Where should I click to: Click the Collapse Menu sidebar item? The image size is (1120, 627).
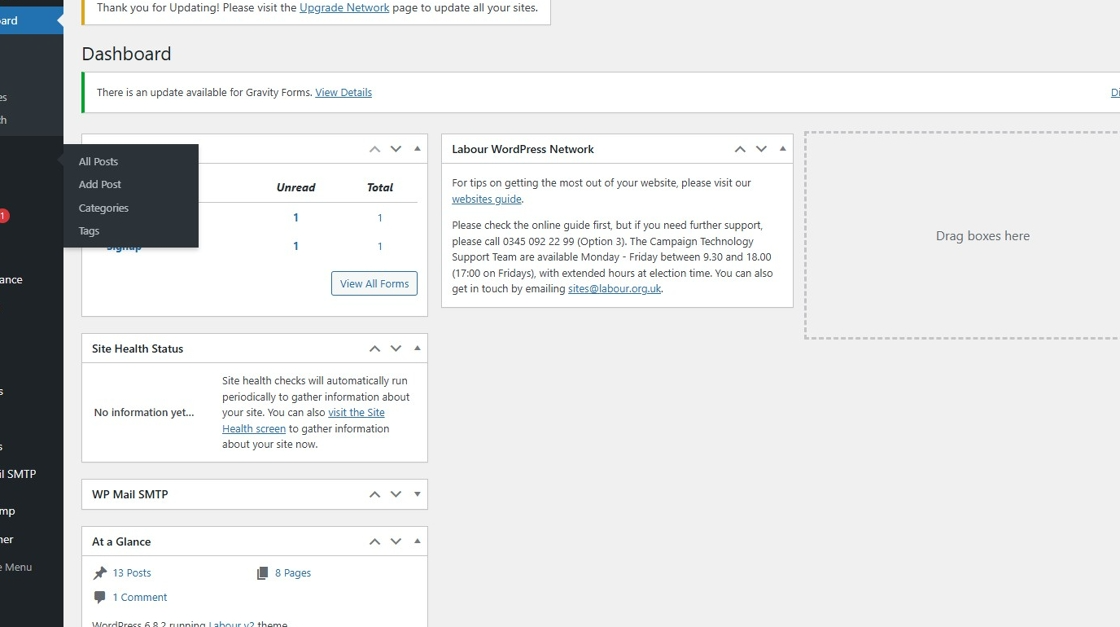pyautogui.click(x=31, y=567)
